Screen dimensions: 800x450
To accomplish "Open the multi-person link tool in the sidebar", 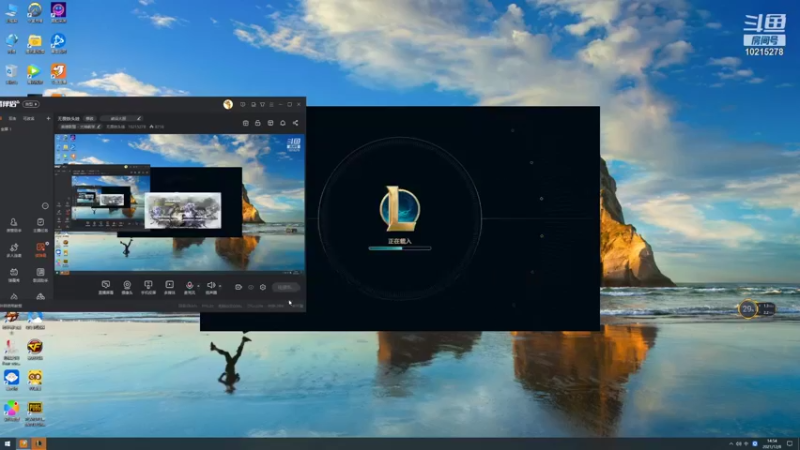I will click(14, 249).
